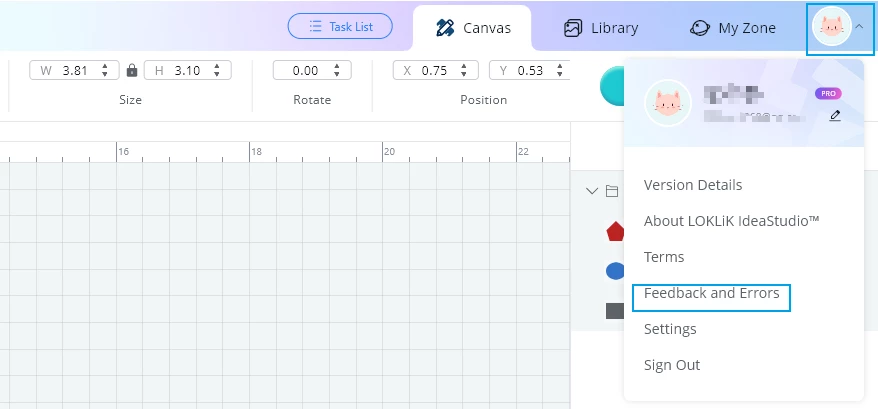Viewport: 878px width, 409px height.
Task: Click the rotate stepper arrows
Action: point(337,71)
